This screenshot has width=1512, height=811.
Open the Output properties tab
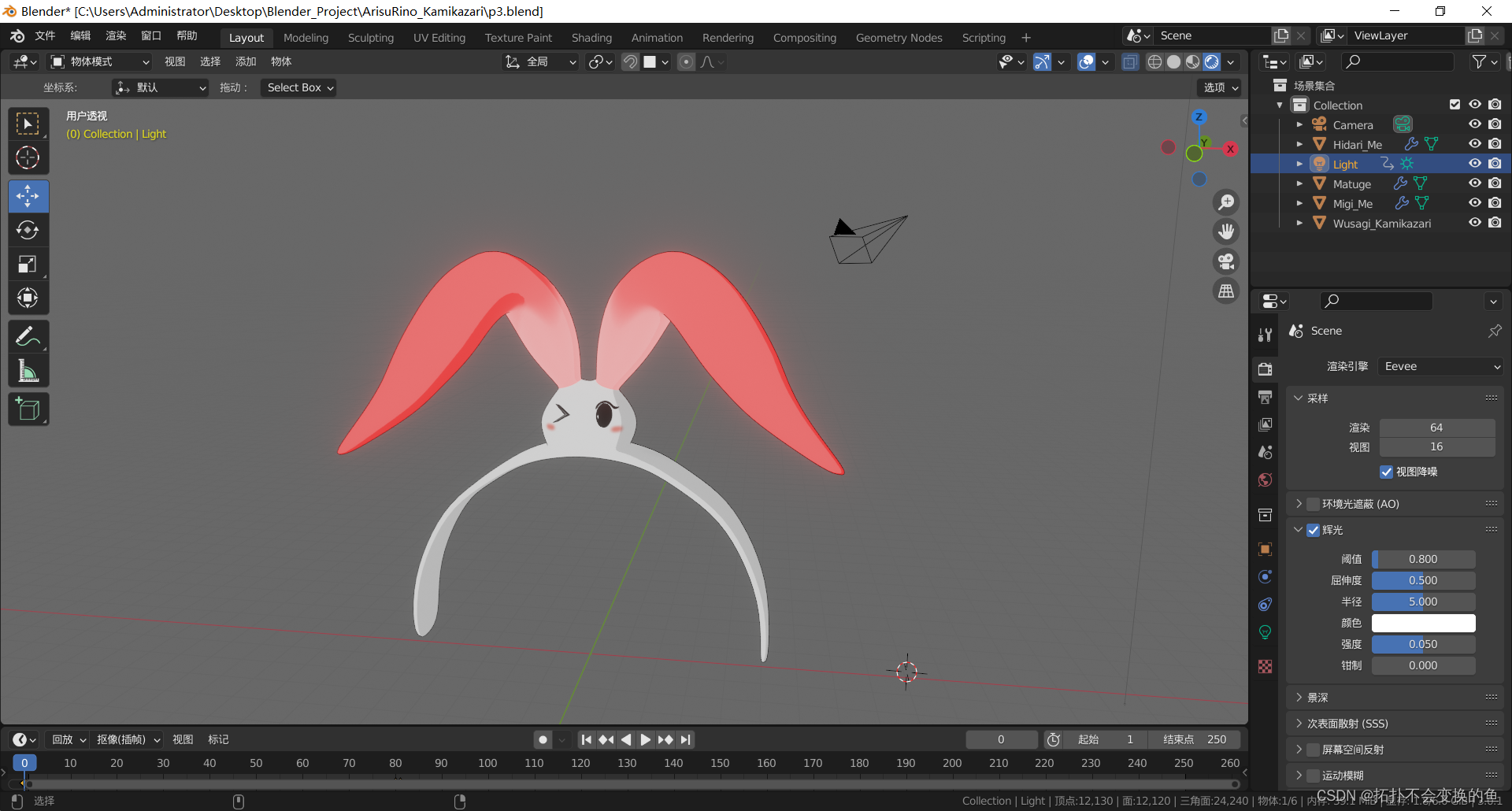(1266, 397)
